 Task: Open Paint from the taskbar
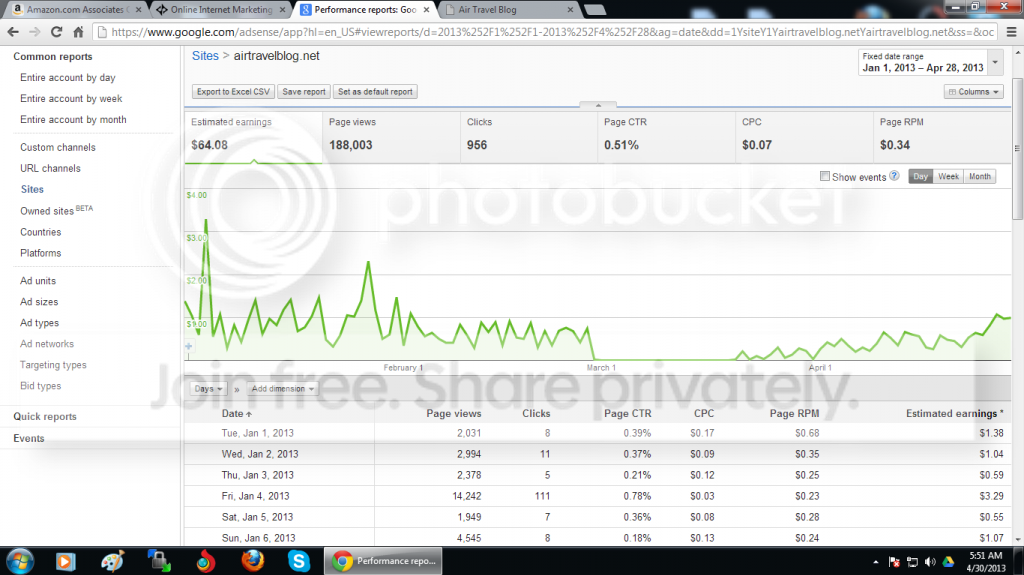coord(112,561)
